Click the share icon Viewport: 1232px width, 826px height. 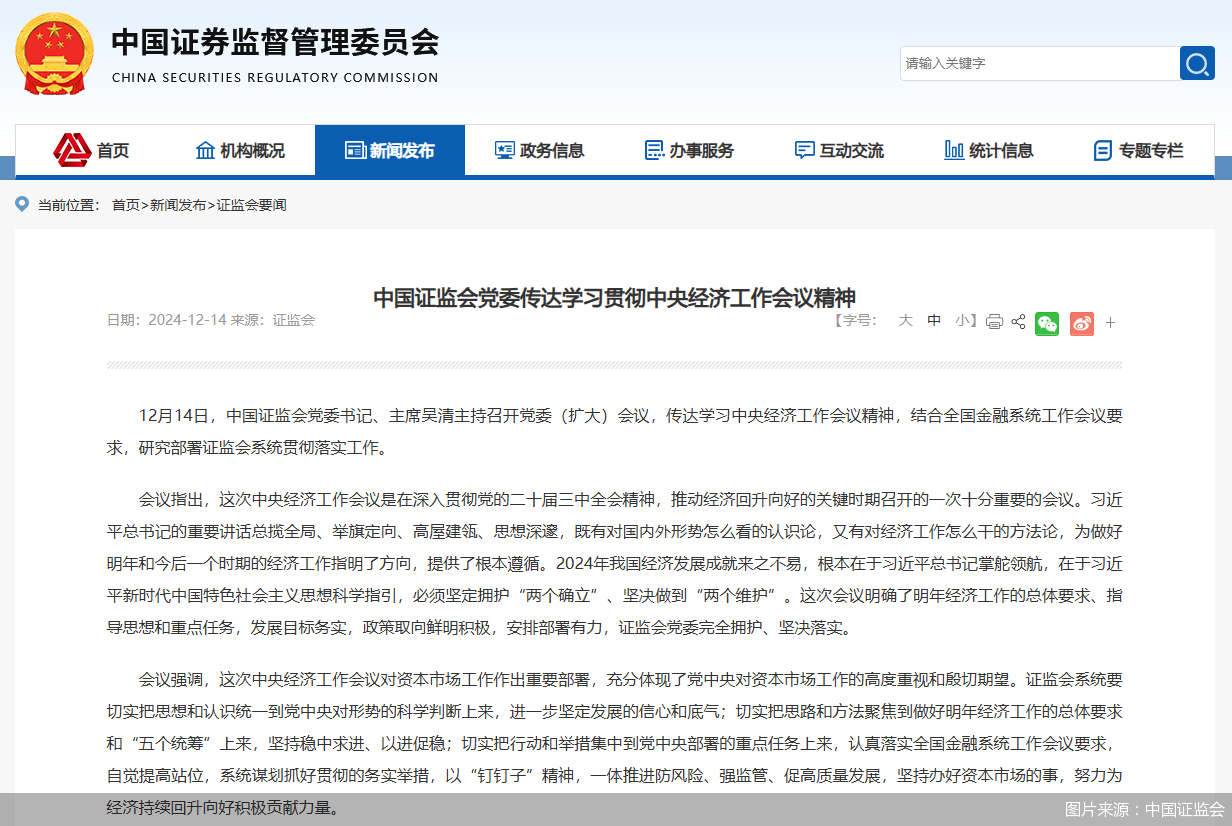click(x=1019, y=321)
